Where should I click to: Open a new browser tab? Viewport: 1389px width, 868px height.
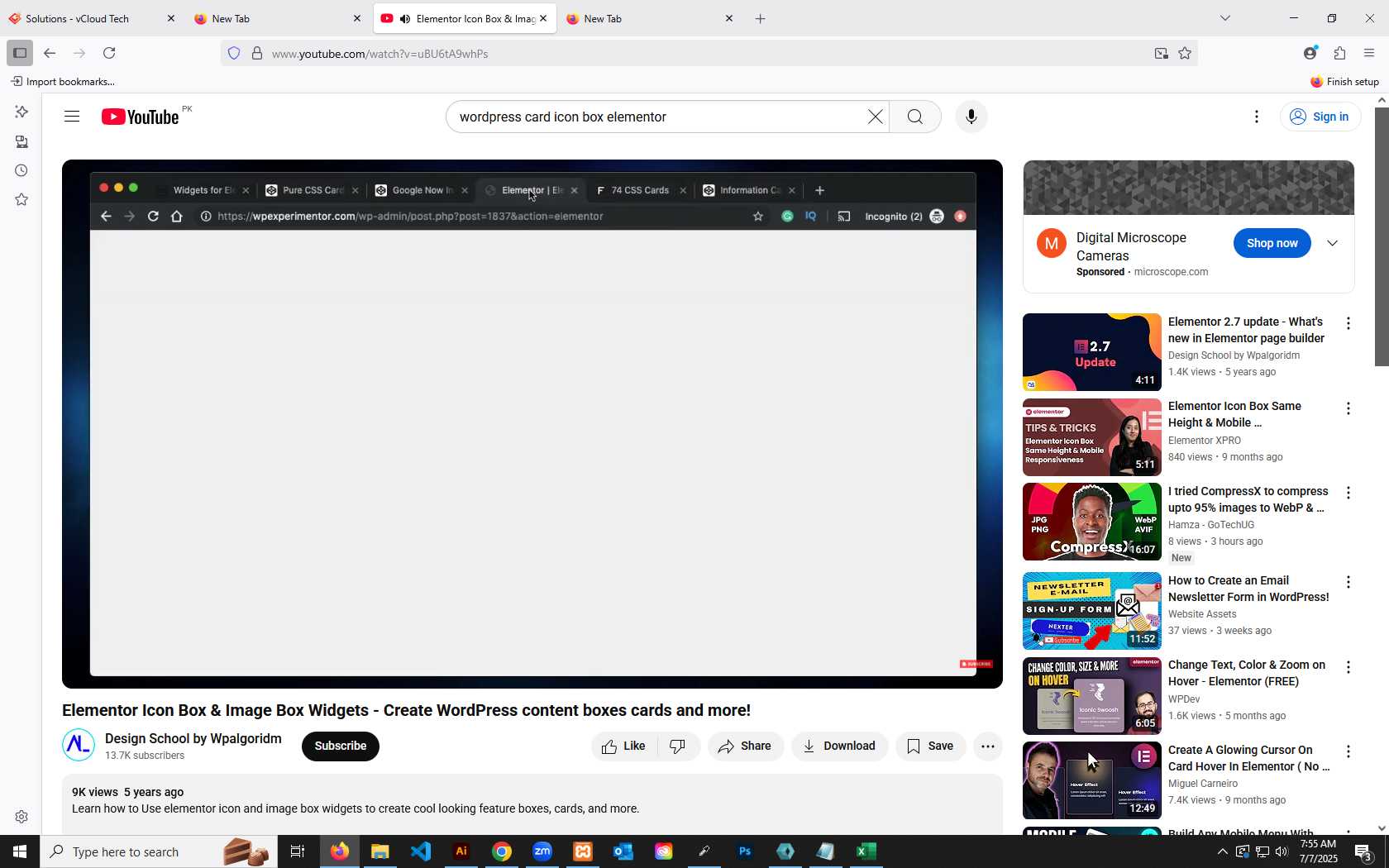click(x=761, y=18)
